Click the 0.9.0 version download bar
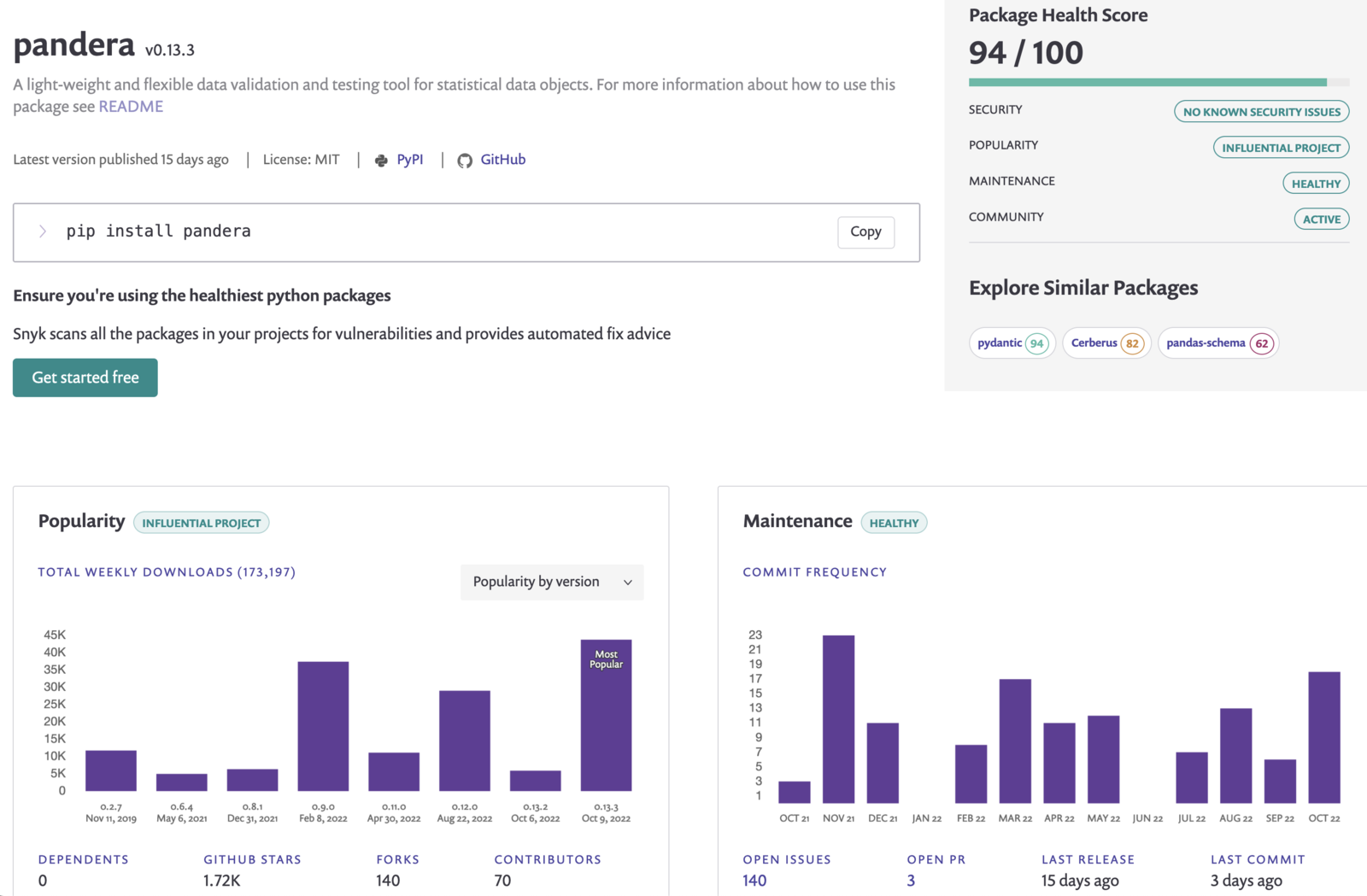 pos(323,726)
